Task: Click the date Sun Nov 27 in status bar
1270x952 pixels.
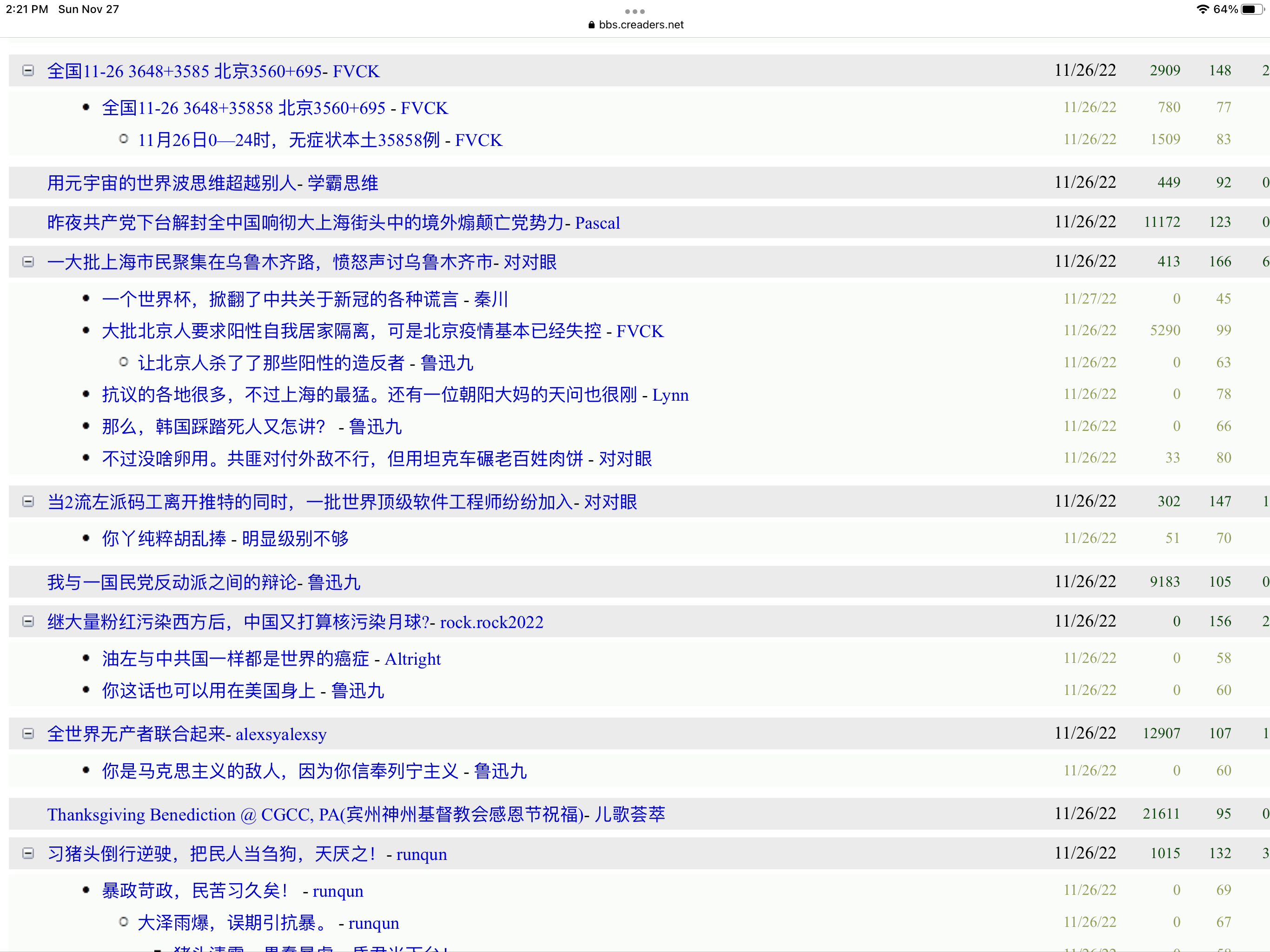Action: (88, 9)
